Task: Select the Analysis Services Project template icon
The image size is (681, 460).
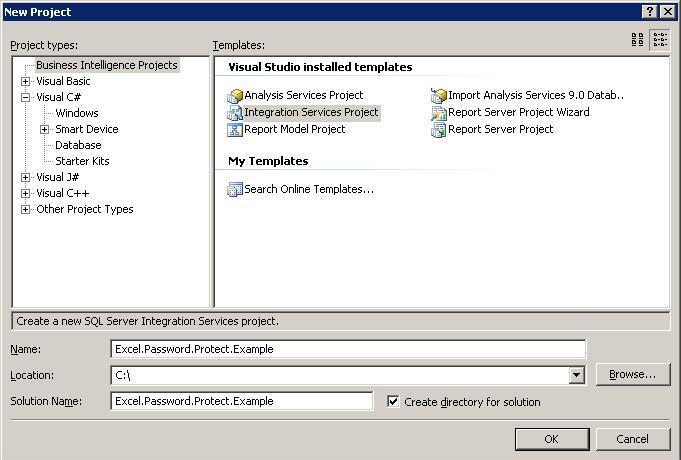Action: point(235,96)
